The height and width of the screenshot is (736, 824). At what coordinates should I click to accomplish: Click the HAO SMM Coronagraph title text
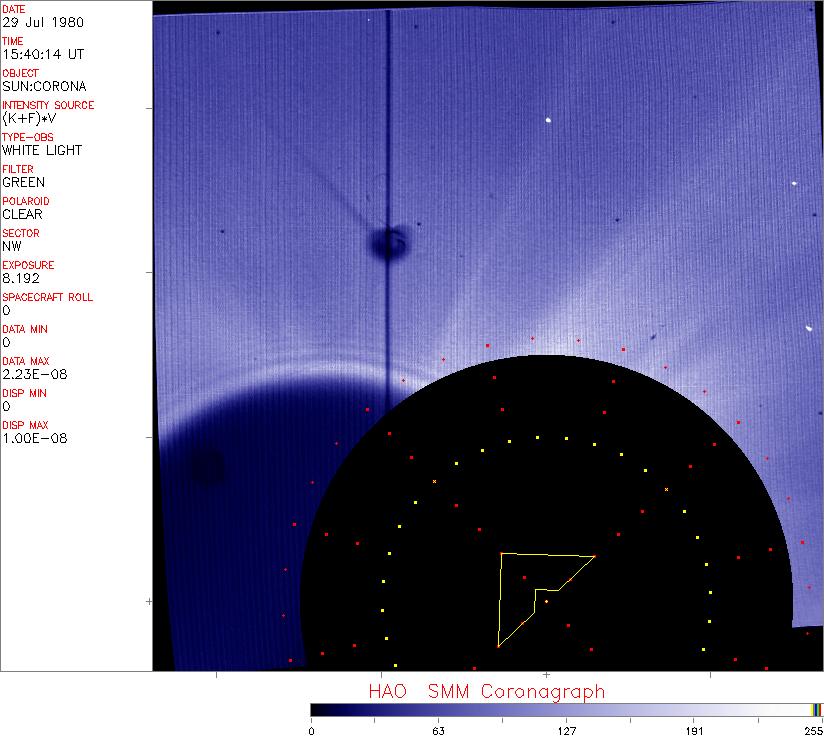[x=486, y=691]
